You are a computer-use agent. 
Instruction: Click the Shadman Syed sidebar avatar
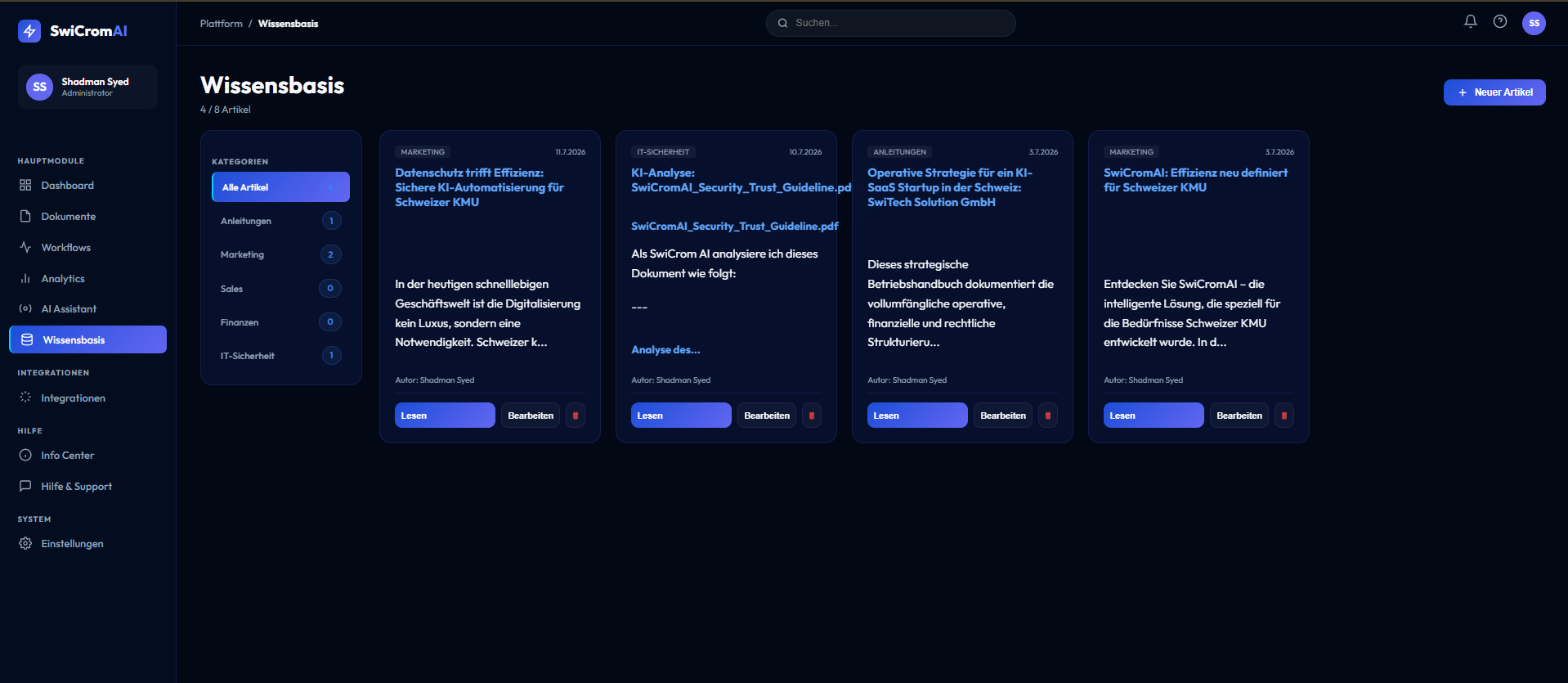(39, 87)
